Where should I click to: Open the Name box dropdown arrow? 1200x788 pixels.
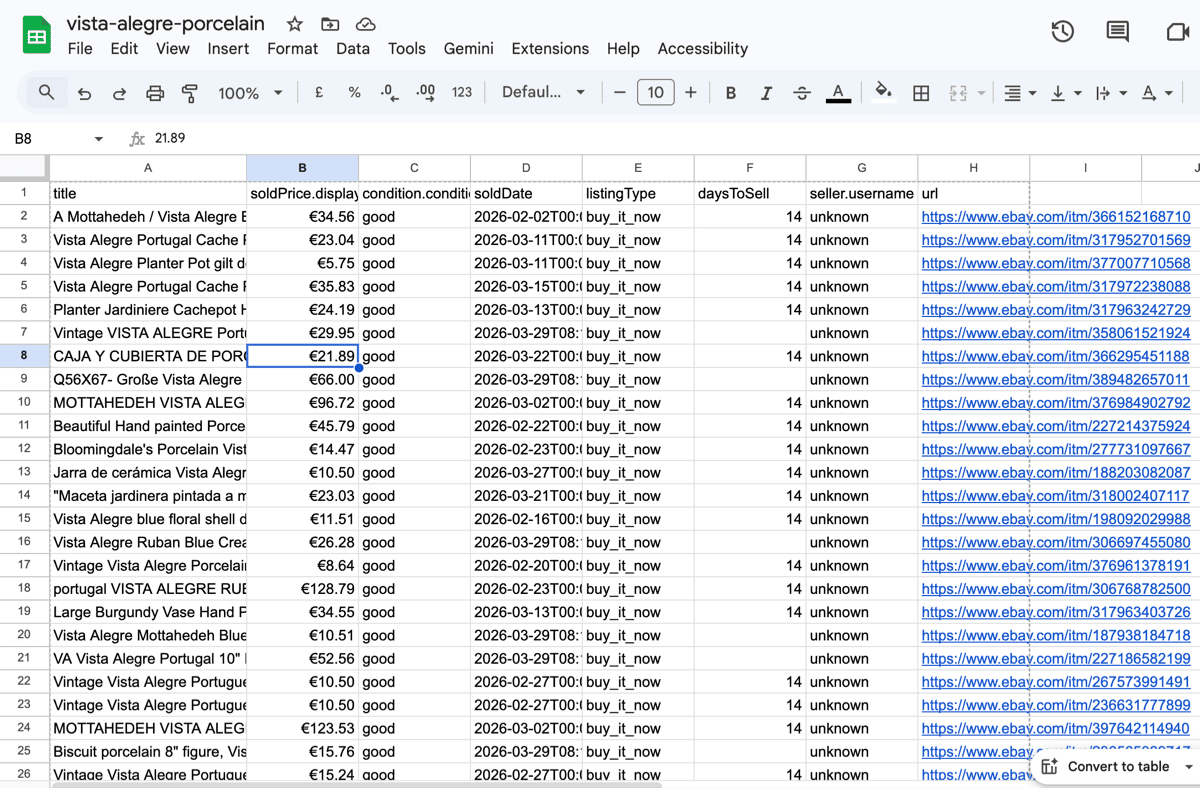coord(98,139)
